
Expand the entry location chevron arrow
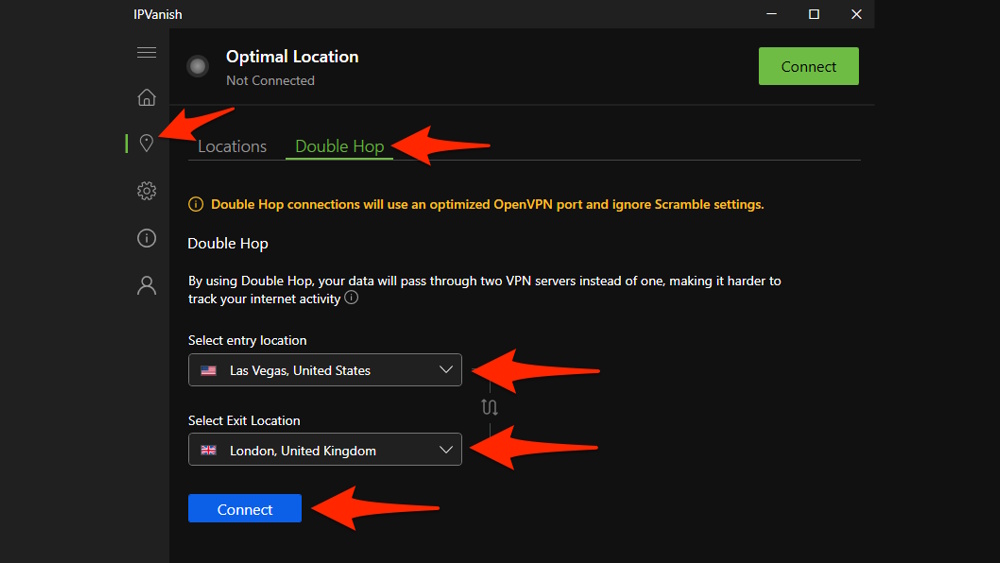pos(446,370)
